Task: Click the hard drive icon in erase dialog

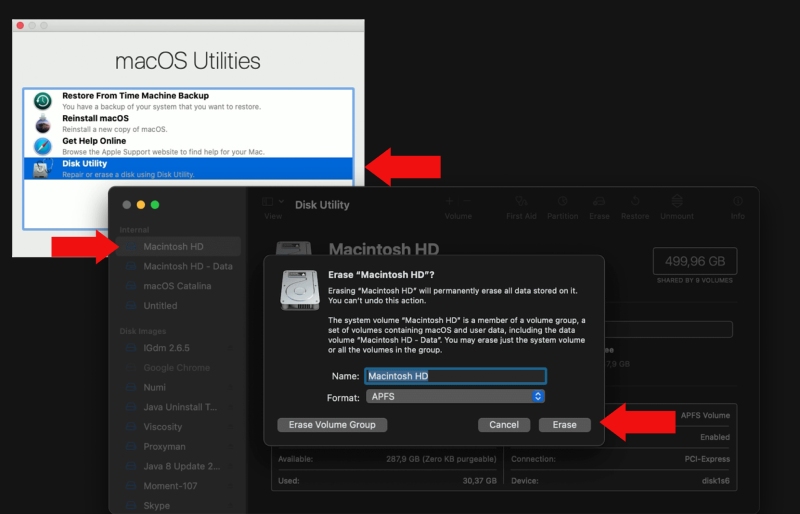Action: (300, 290)
